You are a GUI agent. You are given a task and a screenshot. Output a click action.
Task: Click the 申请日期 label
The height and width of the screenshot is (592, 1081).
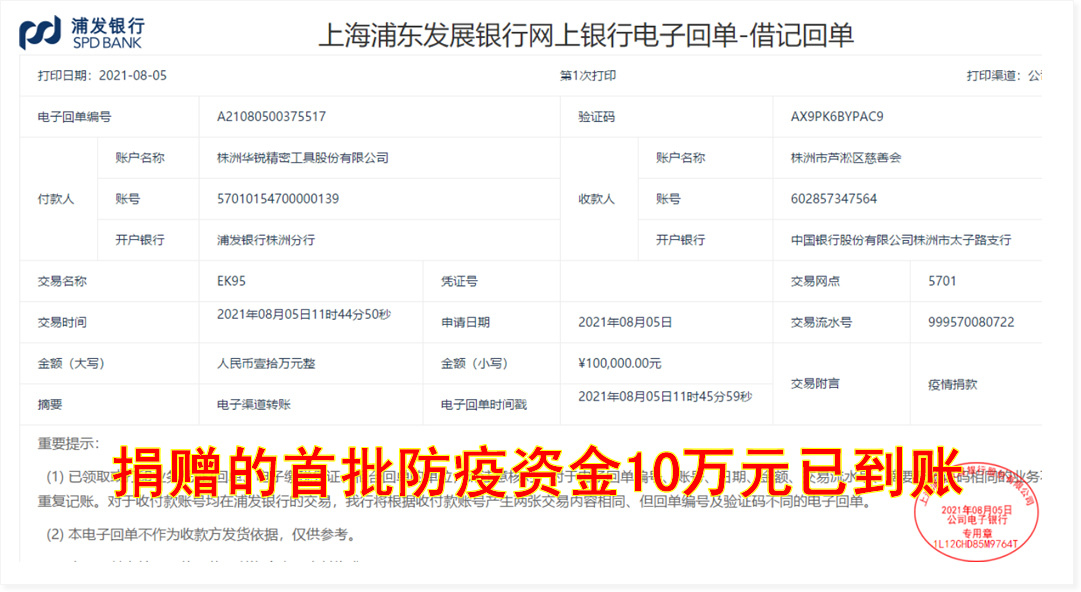click(x=465, y=322)
